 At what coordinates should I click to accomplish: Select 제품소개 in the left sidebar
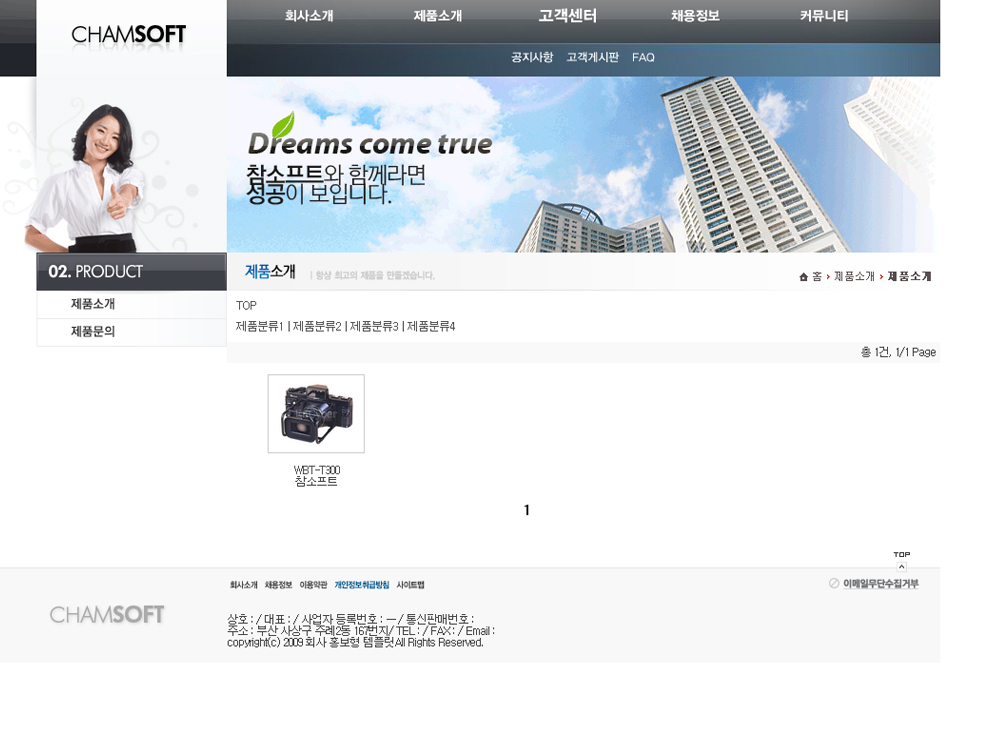(93, 304)
